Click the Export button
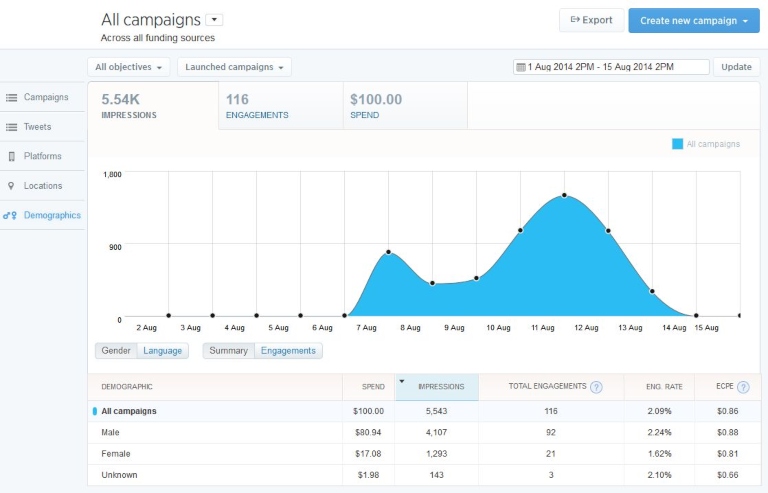Screen dimensions: 768x493 (x=591, y=20)
